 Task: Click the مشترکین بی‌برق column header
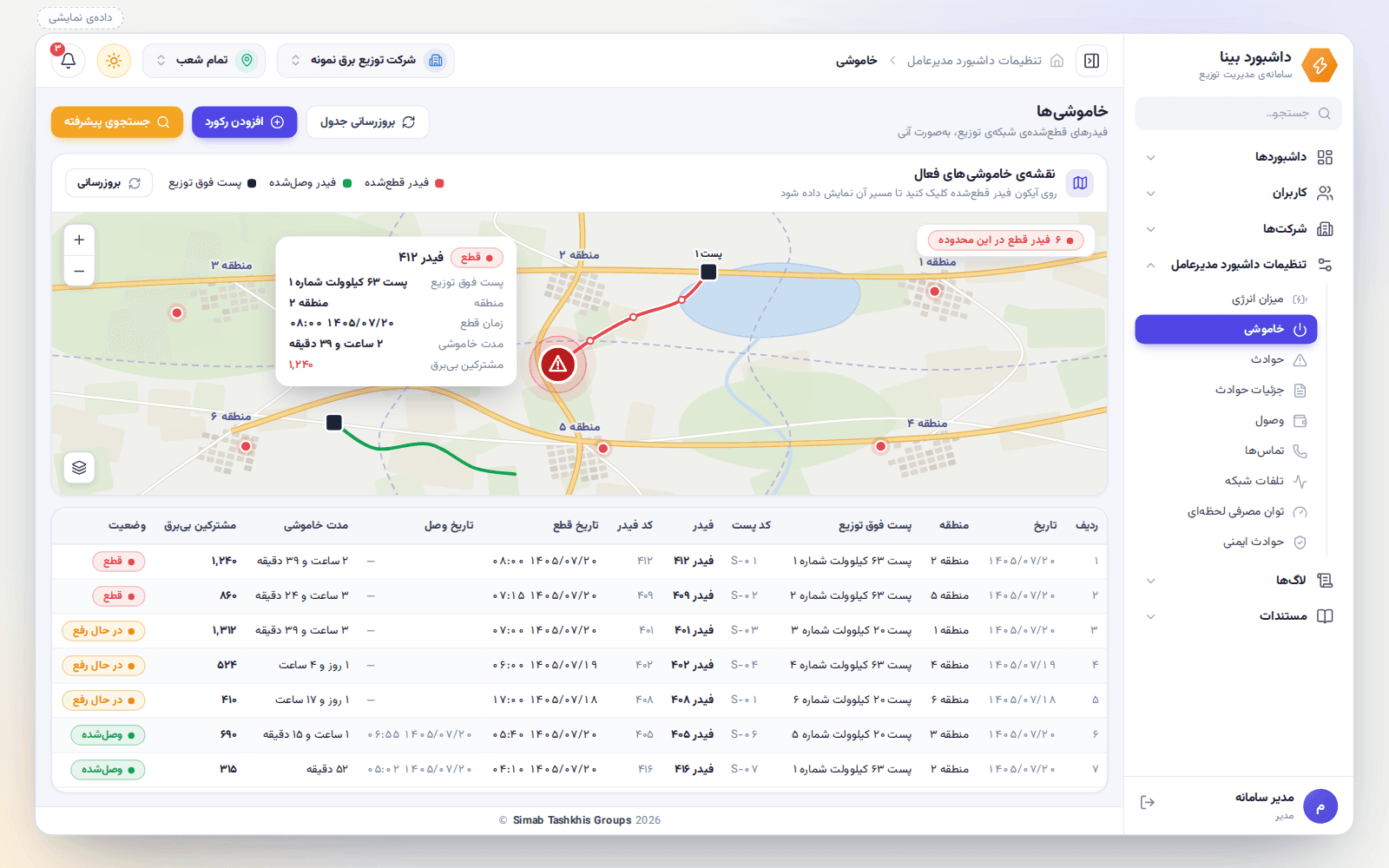coord(201,526)
